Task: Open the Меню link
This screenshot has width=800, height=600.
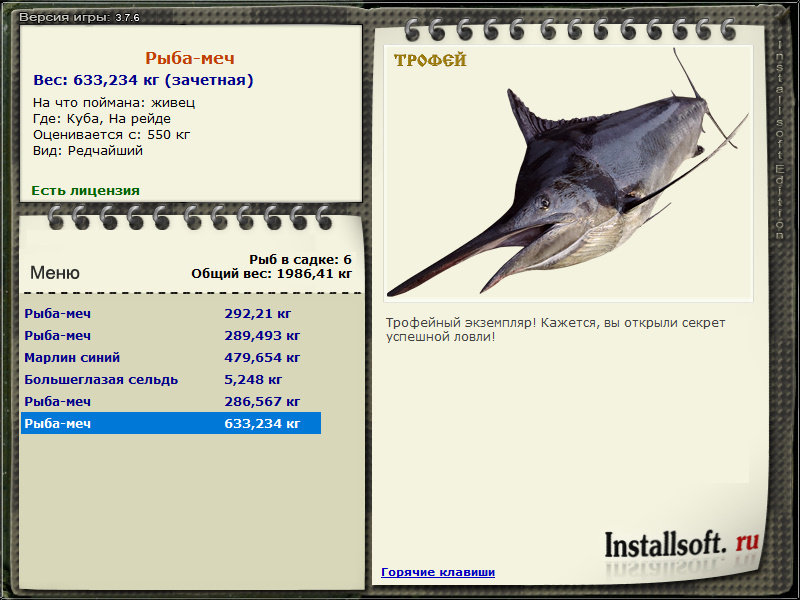Action: [55, 272]
